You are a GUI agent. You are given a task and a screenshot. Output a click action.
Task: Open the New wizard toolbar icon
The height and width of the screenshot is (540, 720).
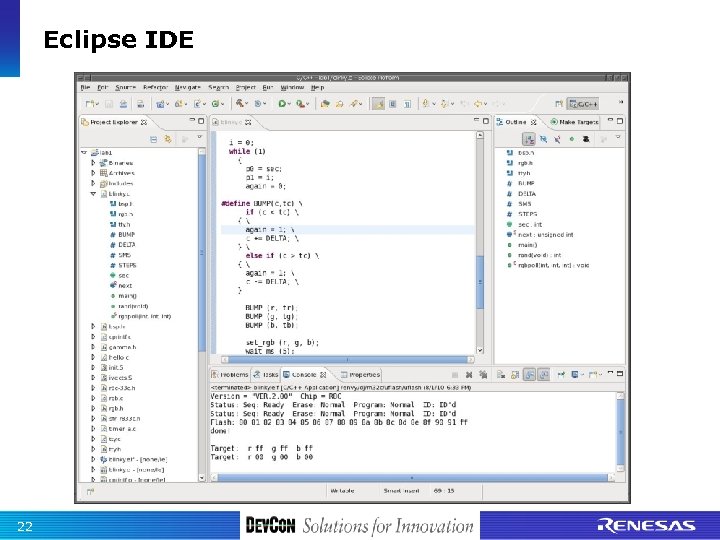[90, 104]
